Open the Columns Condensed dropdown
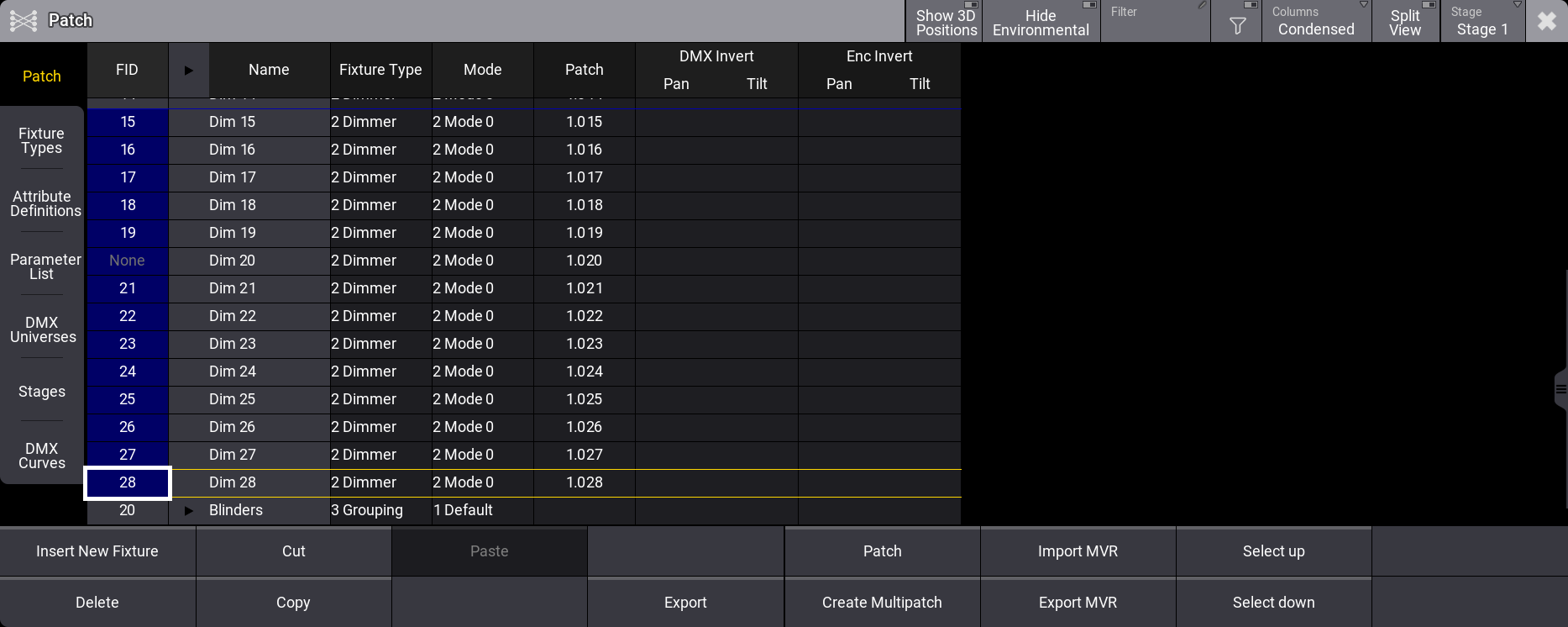Viewport: 1568px width, 627px height. pos(1316,22)
